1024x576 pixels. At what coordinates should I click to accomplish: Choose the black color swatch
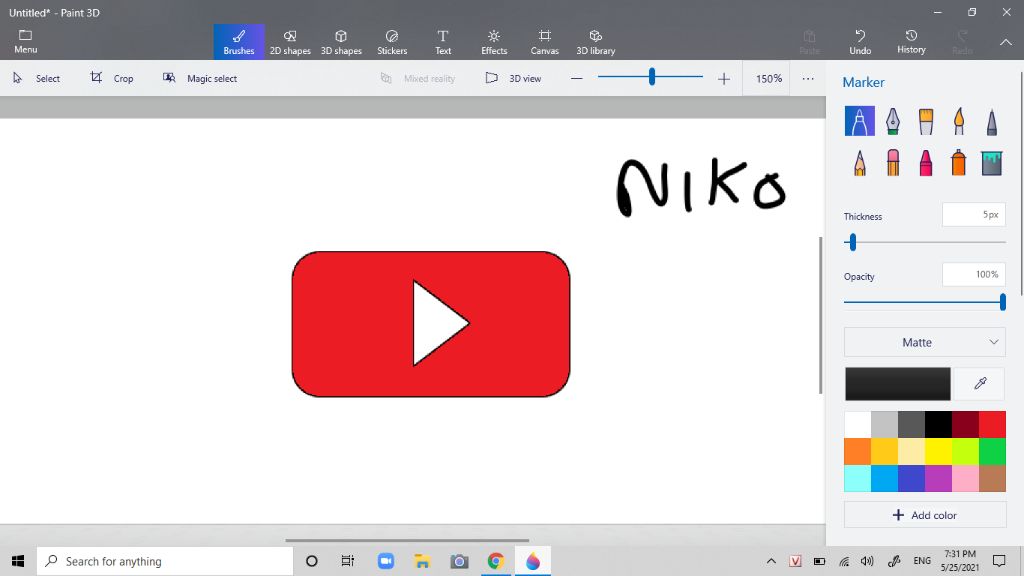tap(938, 424)
